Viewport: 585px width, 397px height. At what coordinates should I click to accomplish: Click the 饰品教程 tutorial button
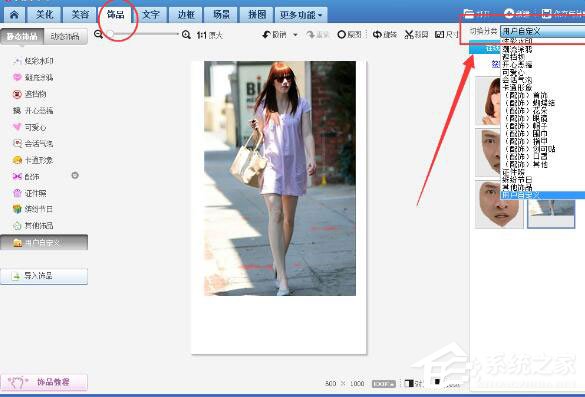tap(44, 382)
